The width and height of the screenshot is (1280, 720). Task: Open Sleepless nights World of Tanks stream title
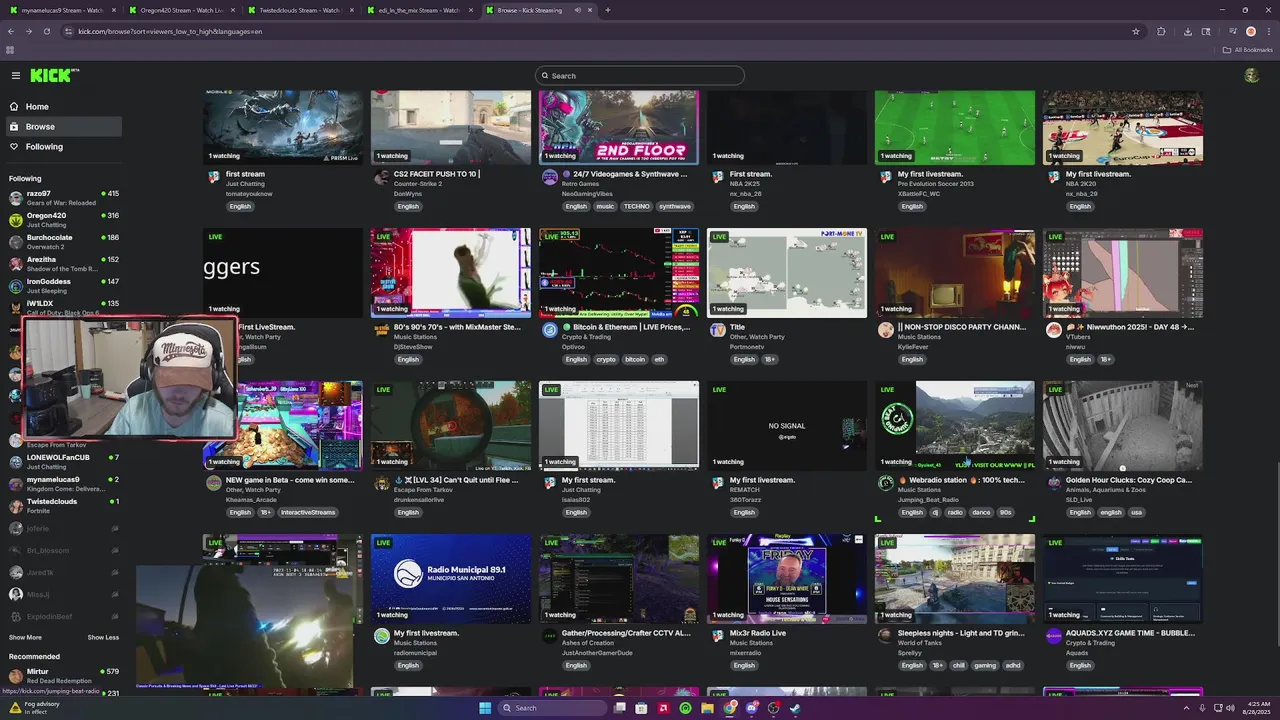(x=961, y=633)
